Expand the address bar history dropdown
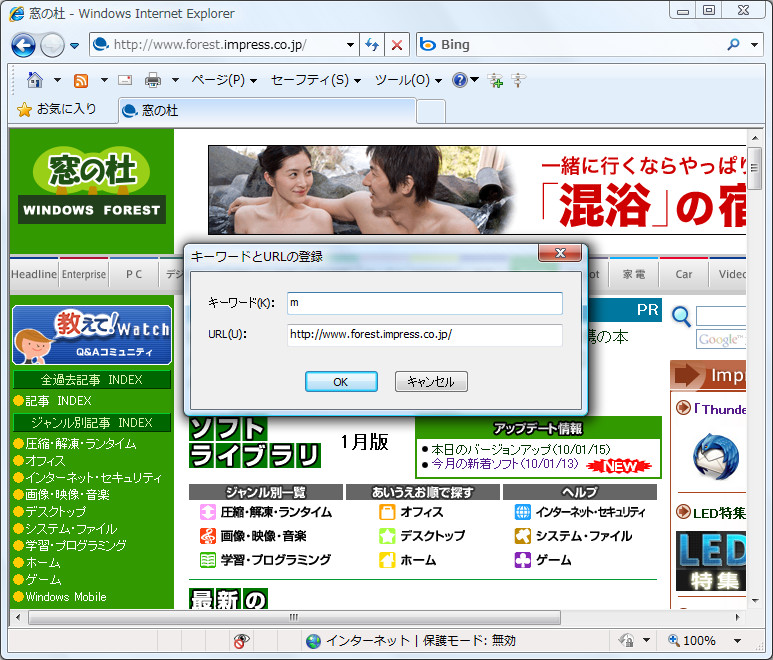The width and height of the screenshot is (773, 660). [350, 45]
